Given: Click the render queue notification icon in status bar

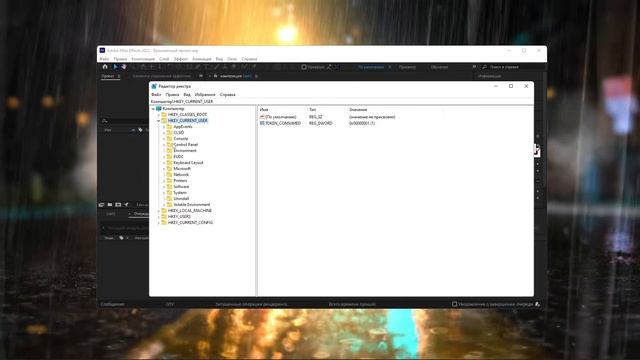Looking at the screenshot, I should pos(538,304).
